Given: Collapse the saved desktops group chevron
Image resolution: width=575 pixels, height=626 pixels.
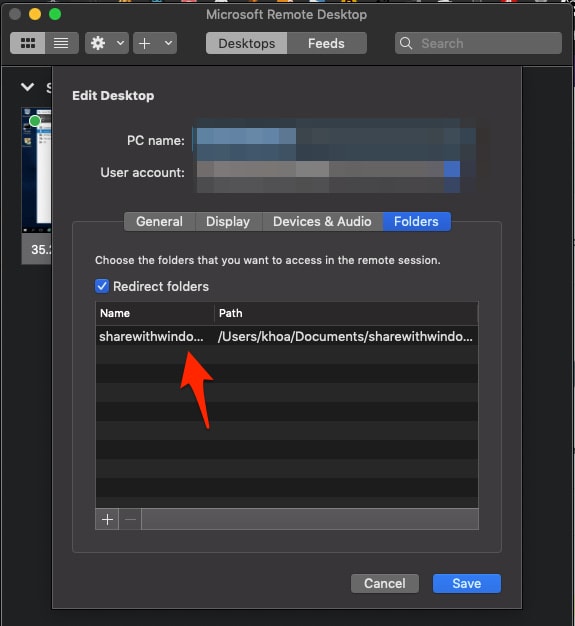Looking at the screenshot, I should [x=27, y=87].
